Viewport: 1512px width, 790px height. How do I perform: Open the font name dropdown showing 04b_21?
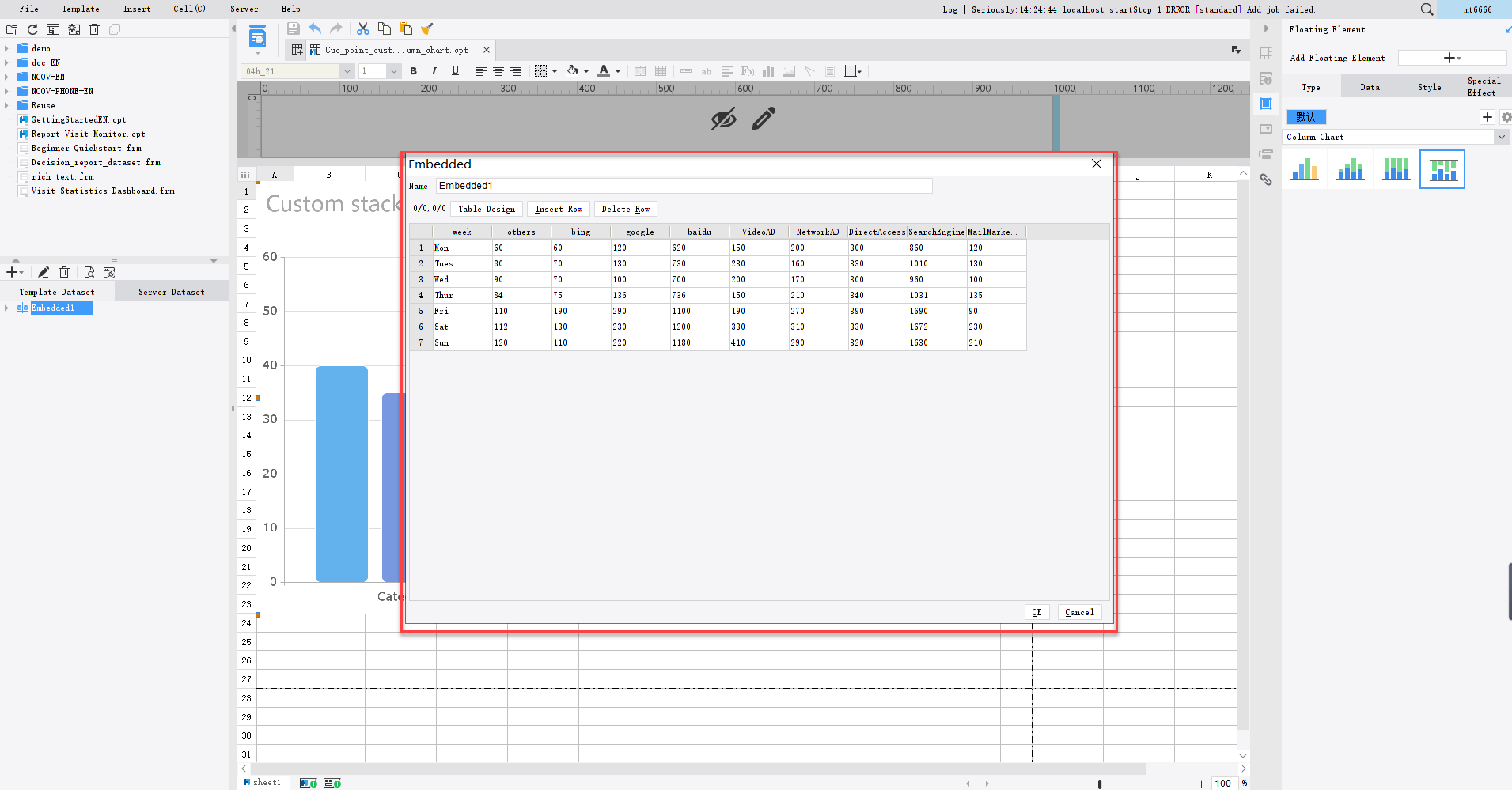coord(347,71)
